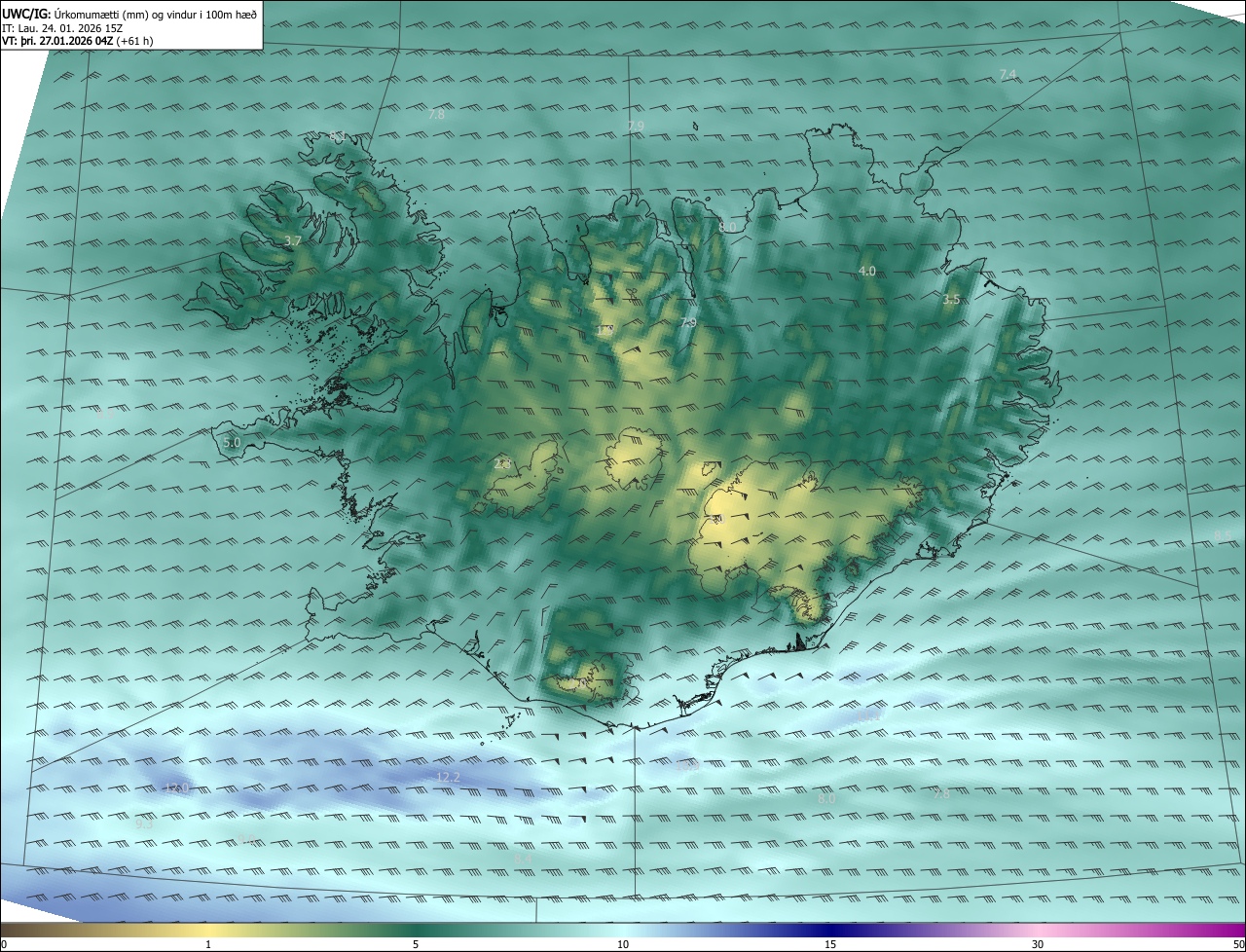Click the colorbar tick label 15
The height and width of the screenshot is (952, 1246).
[830, 944]
